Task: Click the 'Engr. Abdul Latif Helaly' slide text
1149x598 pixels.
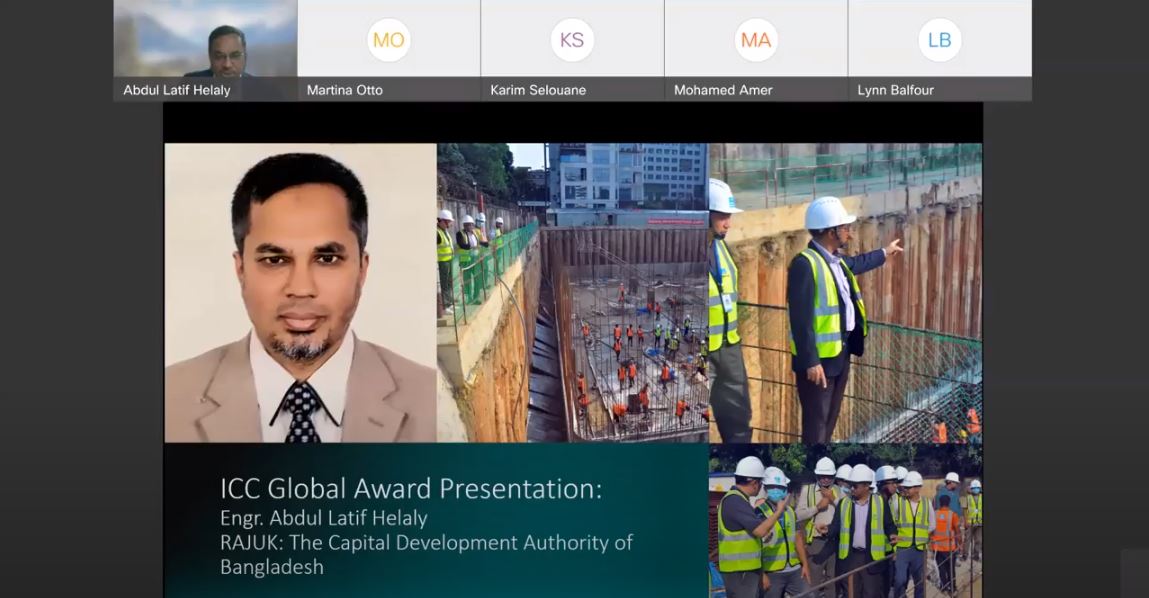Action: [x=323, y=518]
